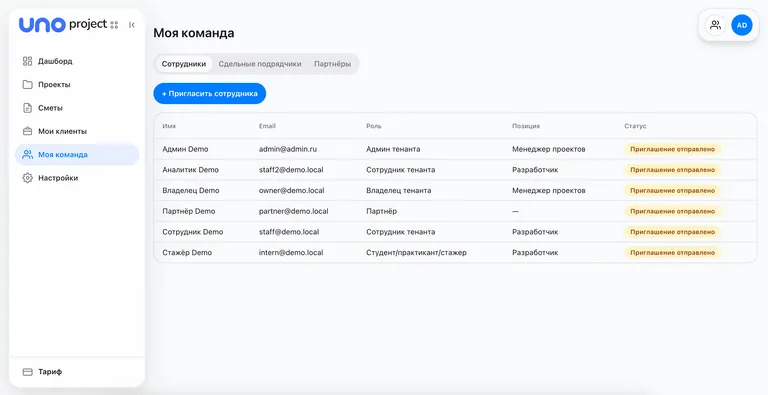Select the Стажёр Demo name cell
The image size is (768, 395).
click(x=187, y=252)
